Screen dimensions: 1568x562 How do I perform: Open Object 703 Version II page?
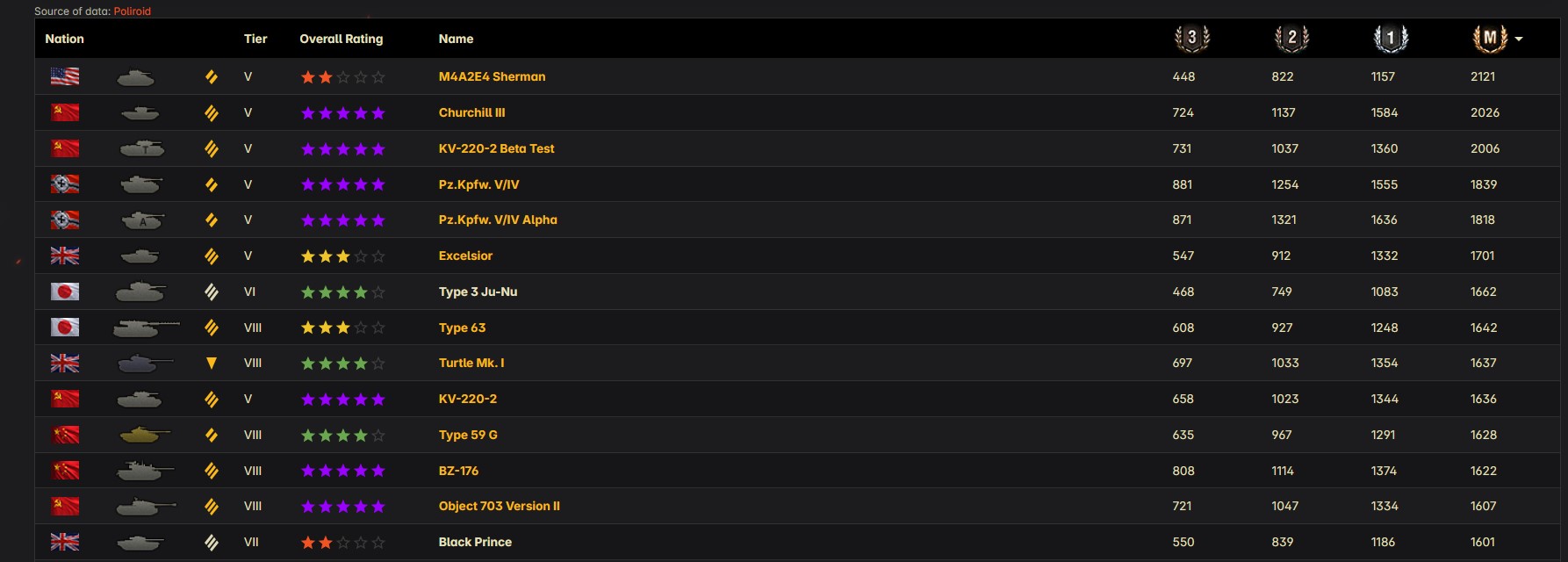[499, 506]
